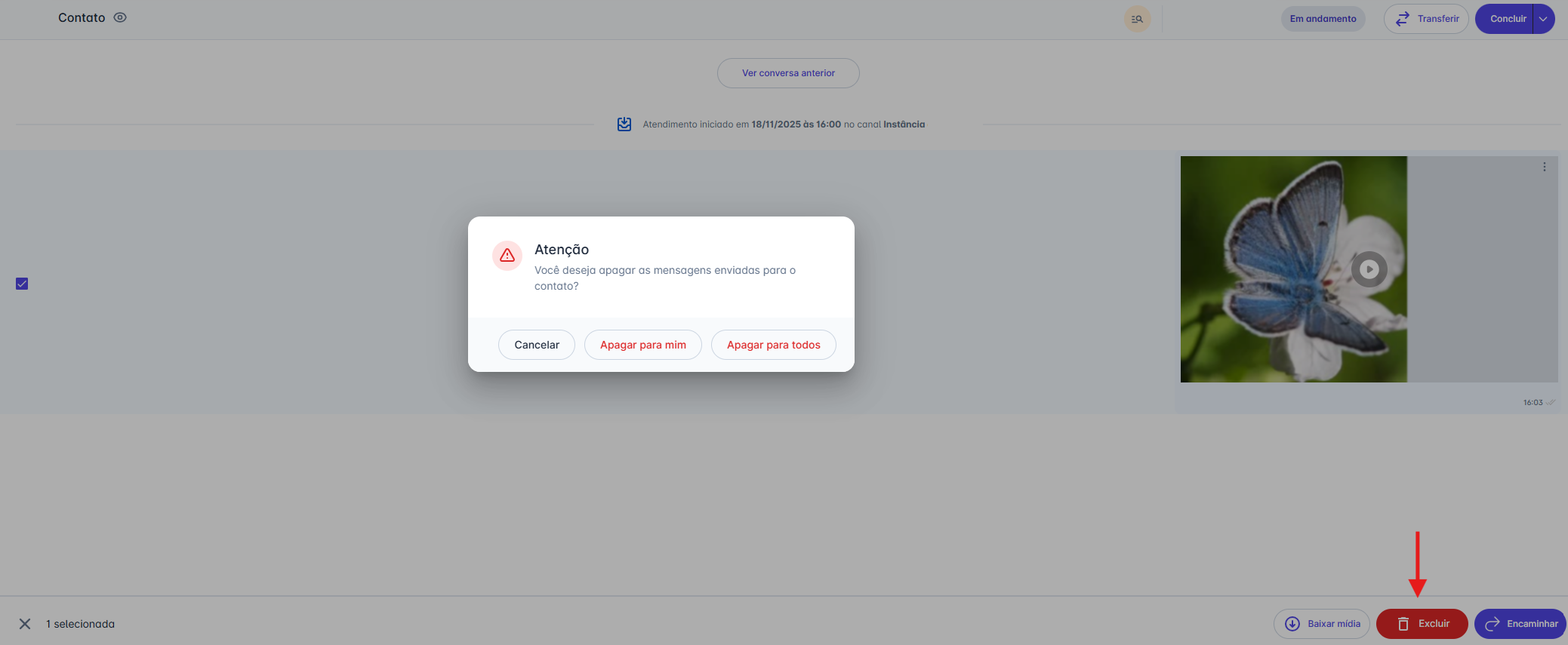Click the Encaminhar forward button
This screenshot has width=1568, height=645.
pyautogui.click(x=1520, y=624)
